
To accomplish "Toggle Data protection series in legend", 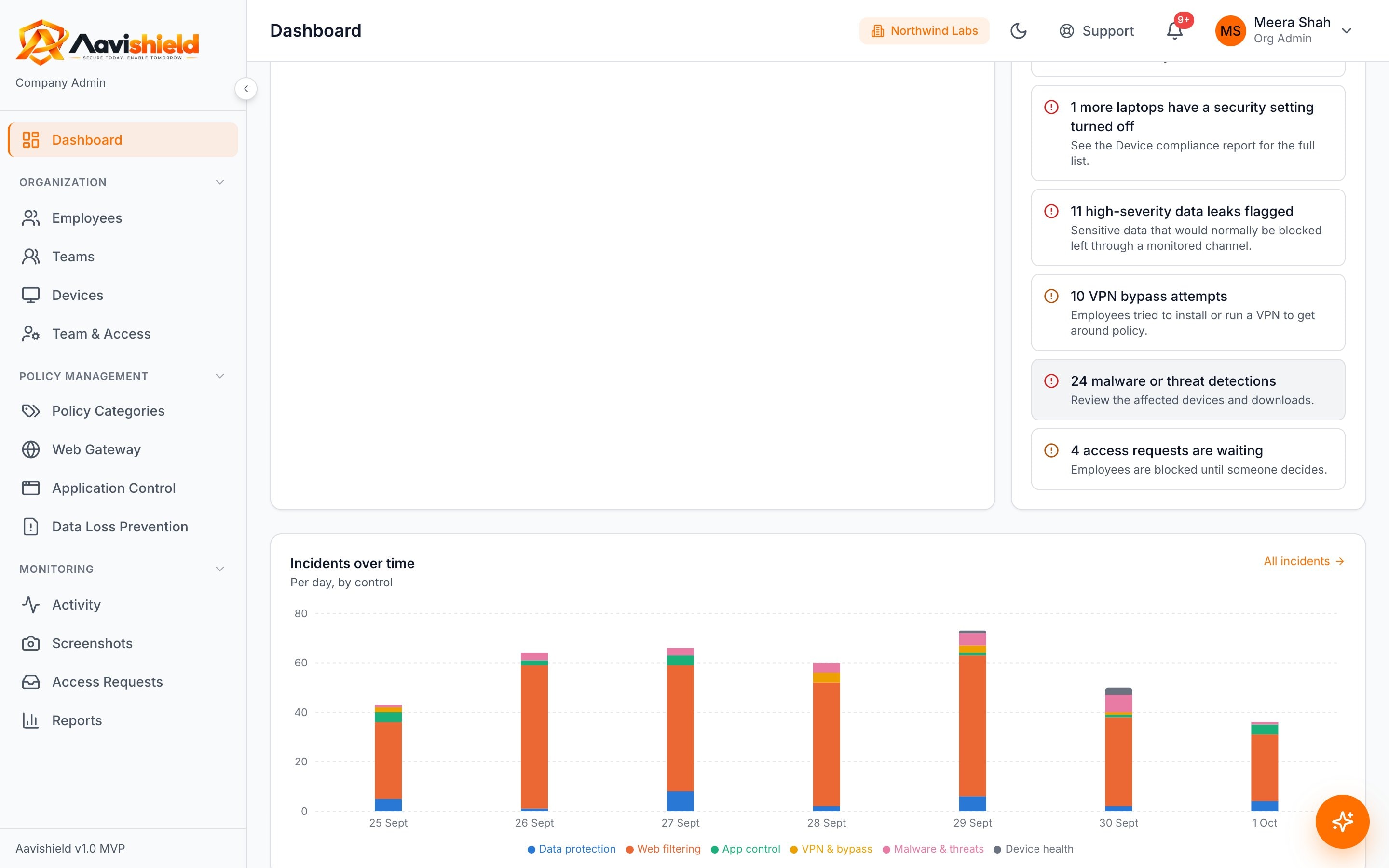I will [571, 849].
